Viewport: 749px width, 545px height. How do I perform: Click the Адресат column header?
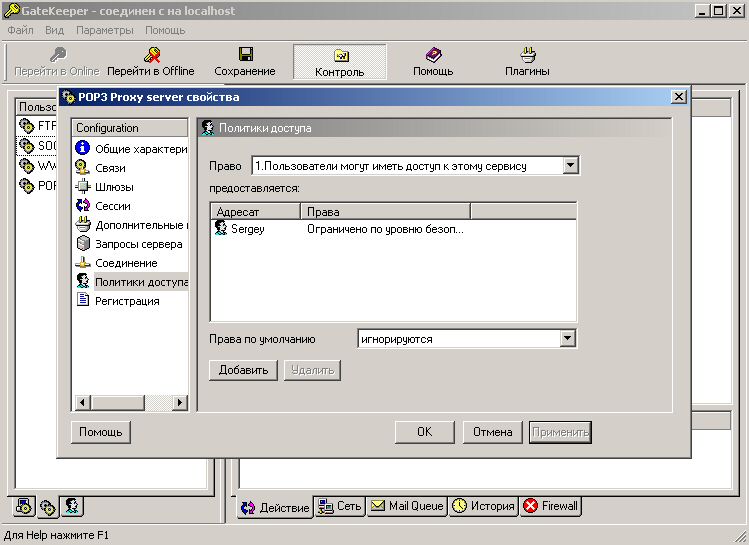(256, 212)
